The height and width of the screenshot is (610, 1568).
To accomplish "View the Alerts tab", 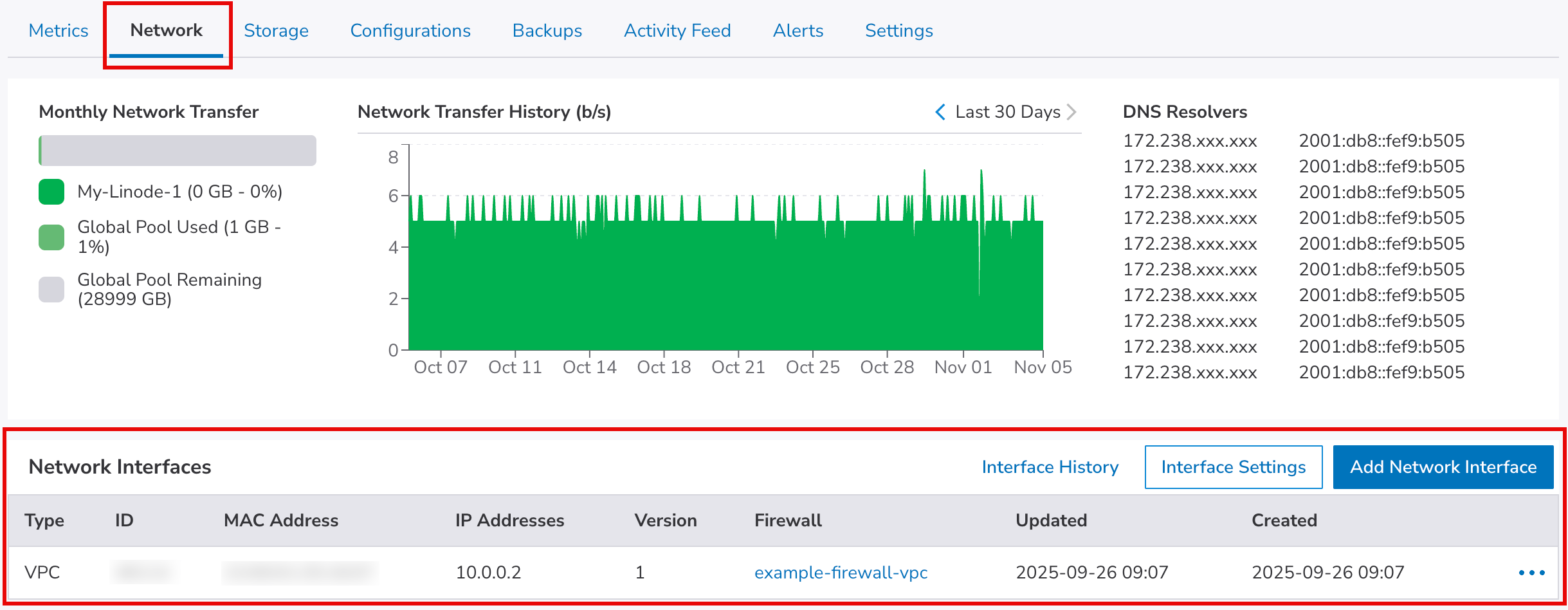I will (x=798, y=30).
